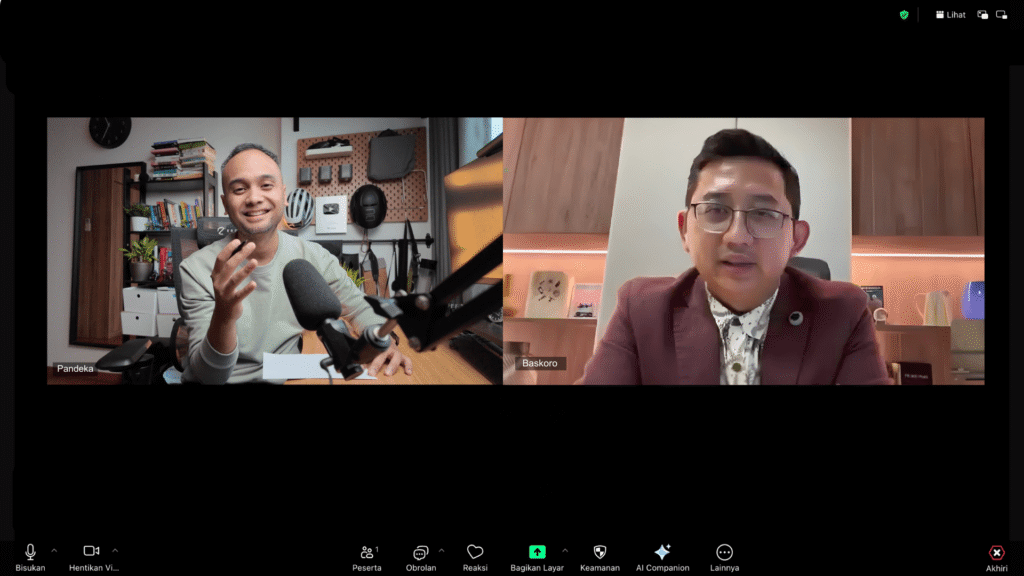Click the green encryption shield icon

tap(904, 15)
